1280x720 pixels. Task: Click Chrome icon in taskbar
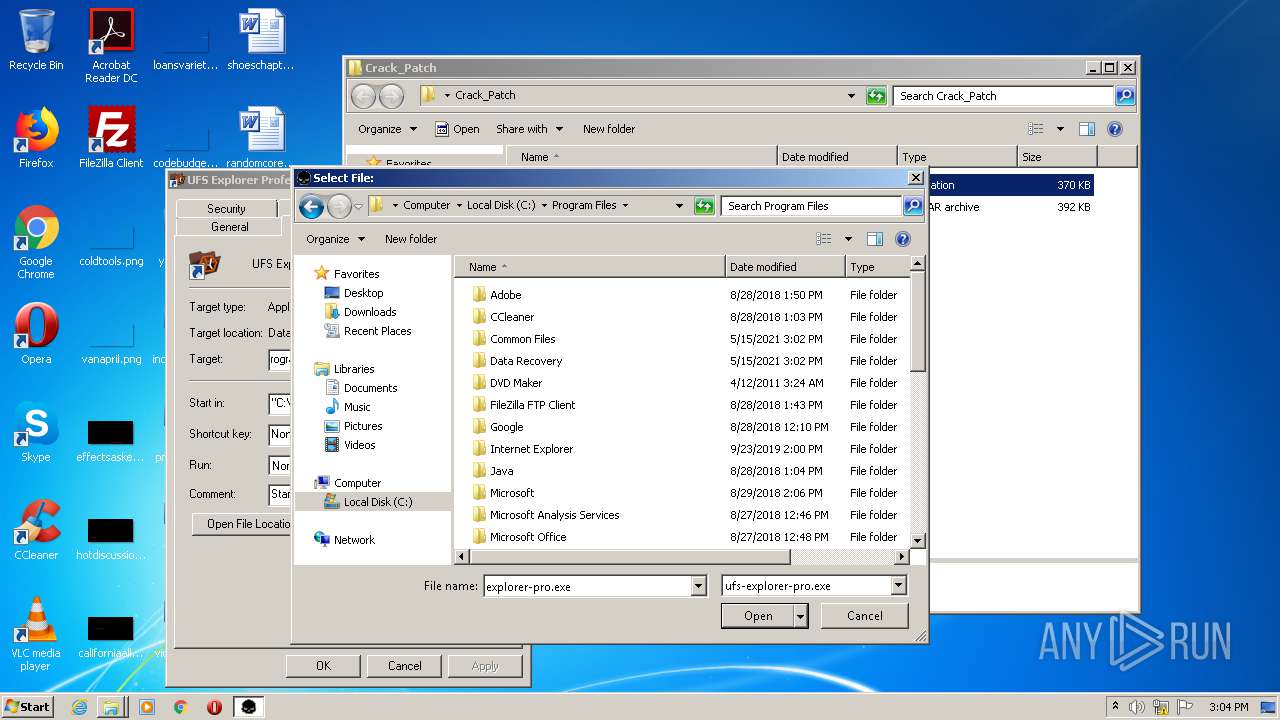click(x=180, y=707)
